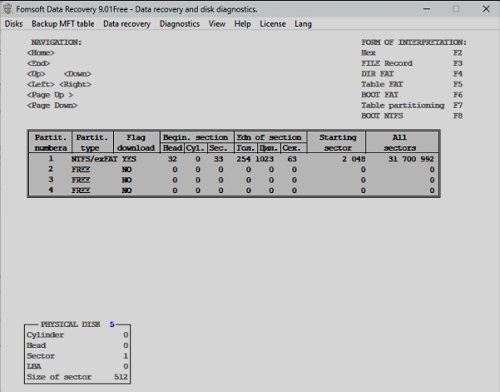Click the F2 shortcut label
This screenshot has height=392, width=500.
click(x=458, y=53)
